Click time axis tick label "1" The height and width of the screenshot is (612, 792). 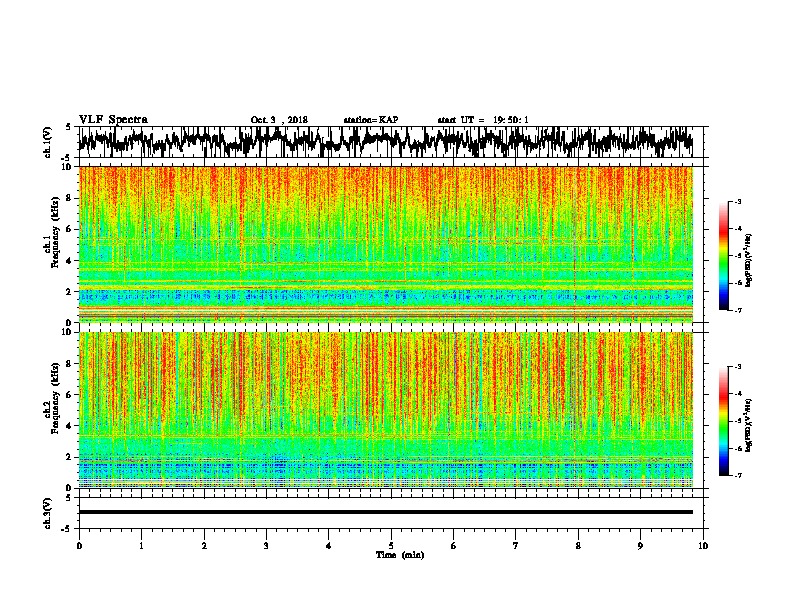[x=141, y=546]
